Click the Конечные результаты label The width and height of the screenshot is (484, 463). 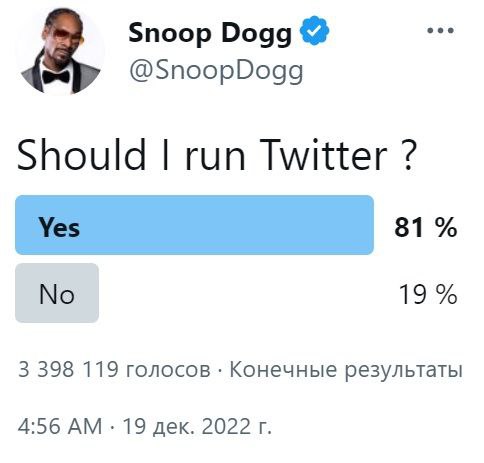click(346, 370)
